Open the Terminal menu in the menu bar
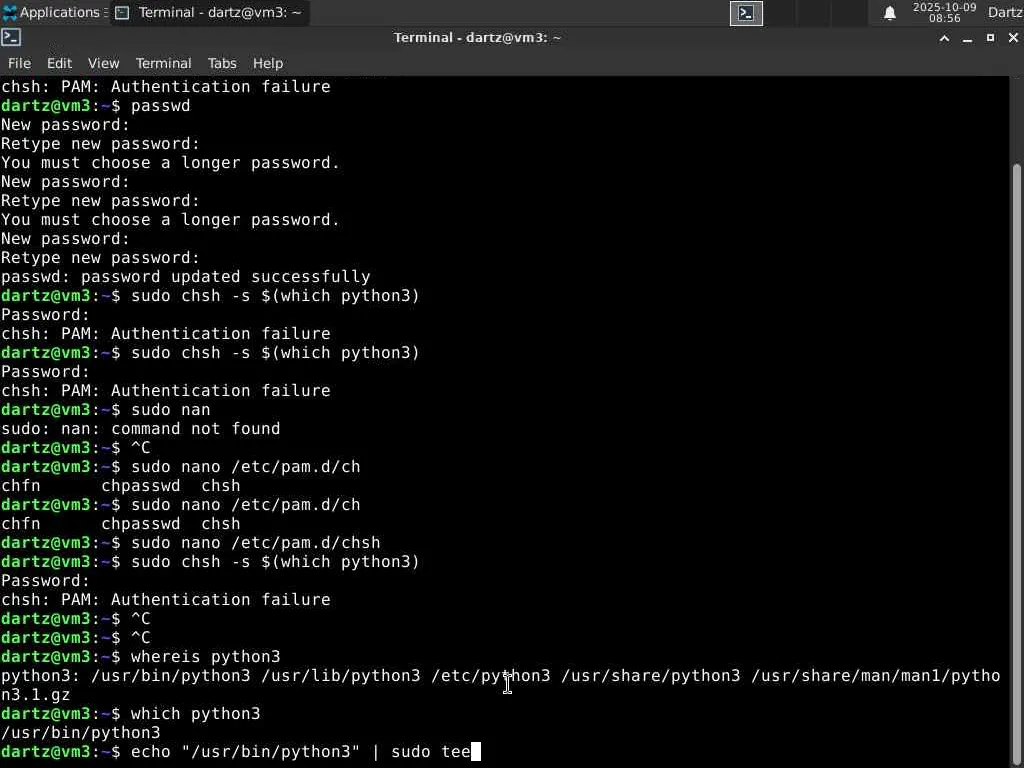The height and width of the screenshot is (768, 1024). 163,63
